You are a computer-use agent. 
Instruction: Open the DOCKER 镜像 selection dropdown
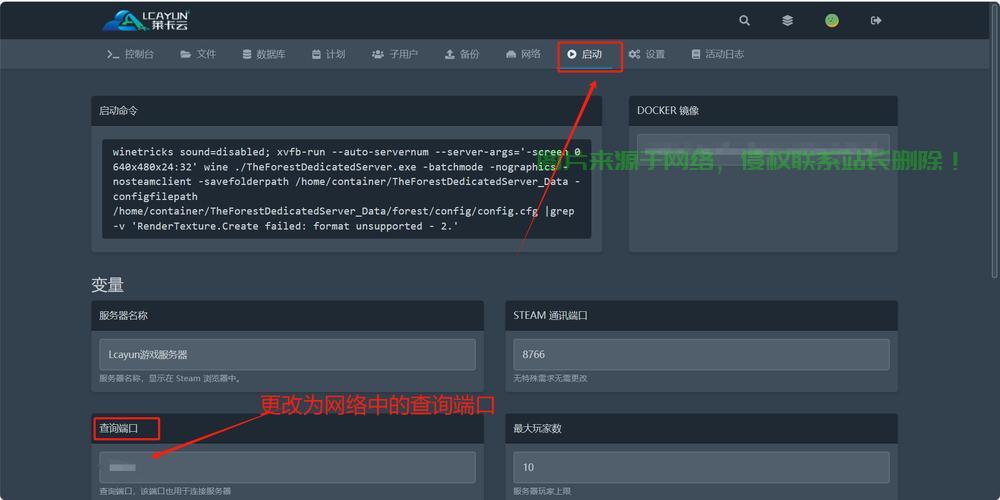coord(763,150)
